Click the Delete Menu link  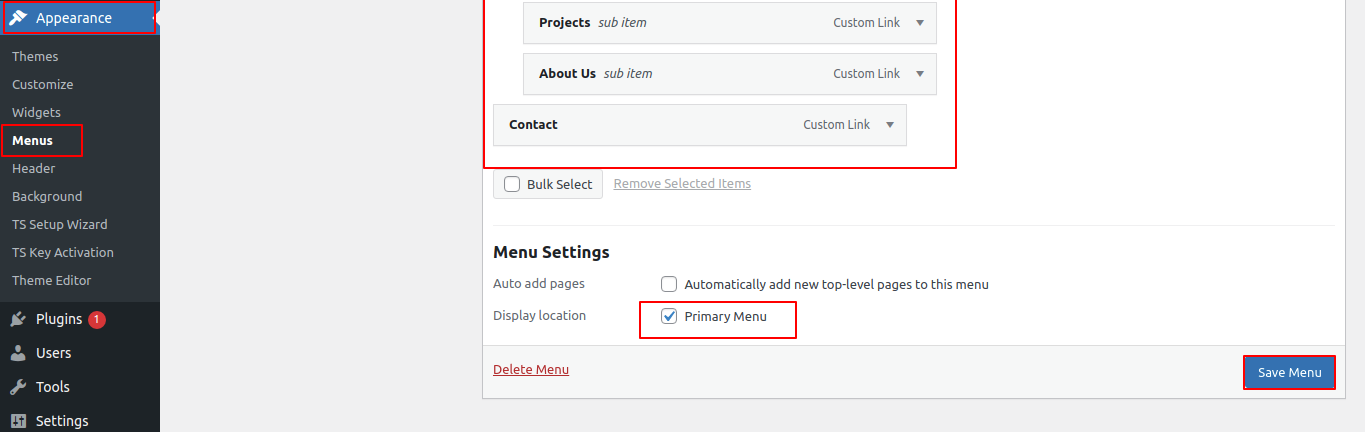click(531, 370)
